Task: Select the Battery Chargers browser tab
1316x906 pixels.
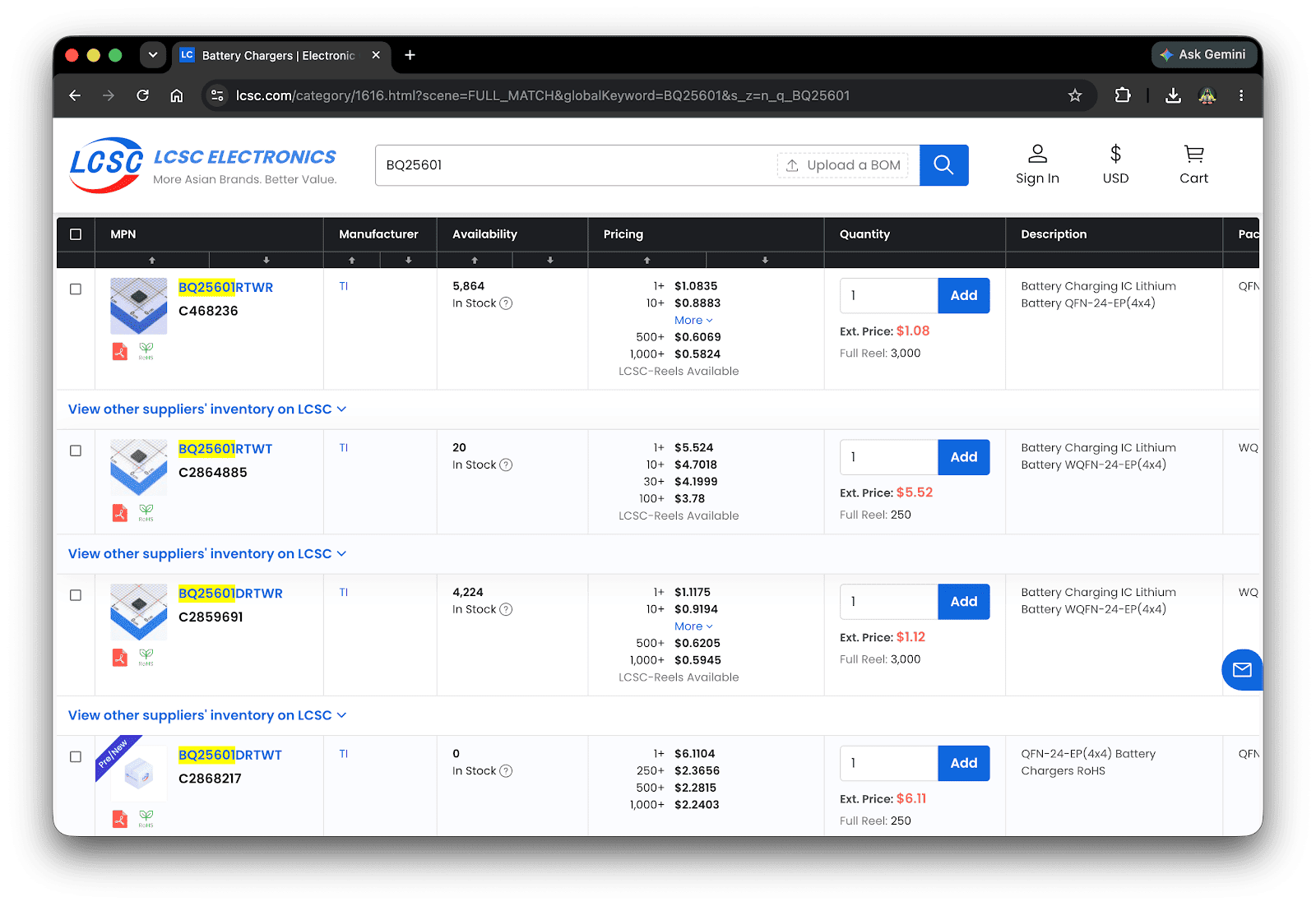Action: (280, 55)
